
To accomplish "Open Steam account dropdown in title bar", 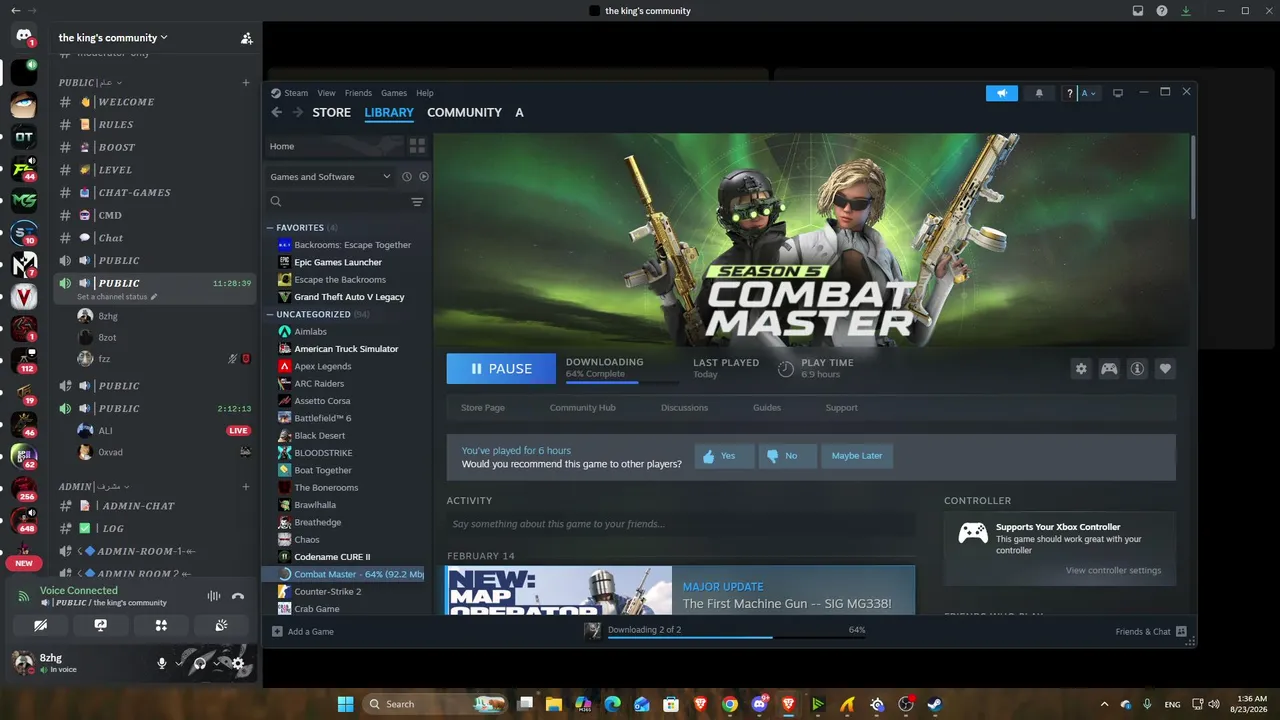I will [1088, 93].
